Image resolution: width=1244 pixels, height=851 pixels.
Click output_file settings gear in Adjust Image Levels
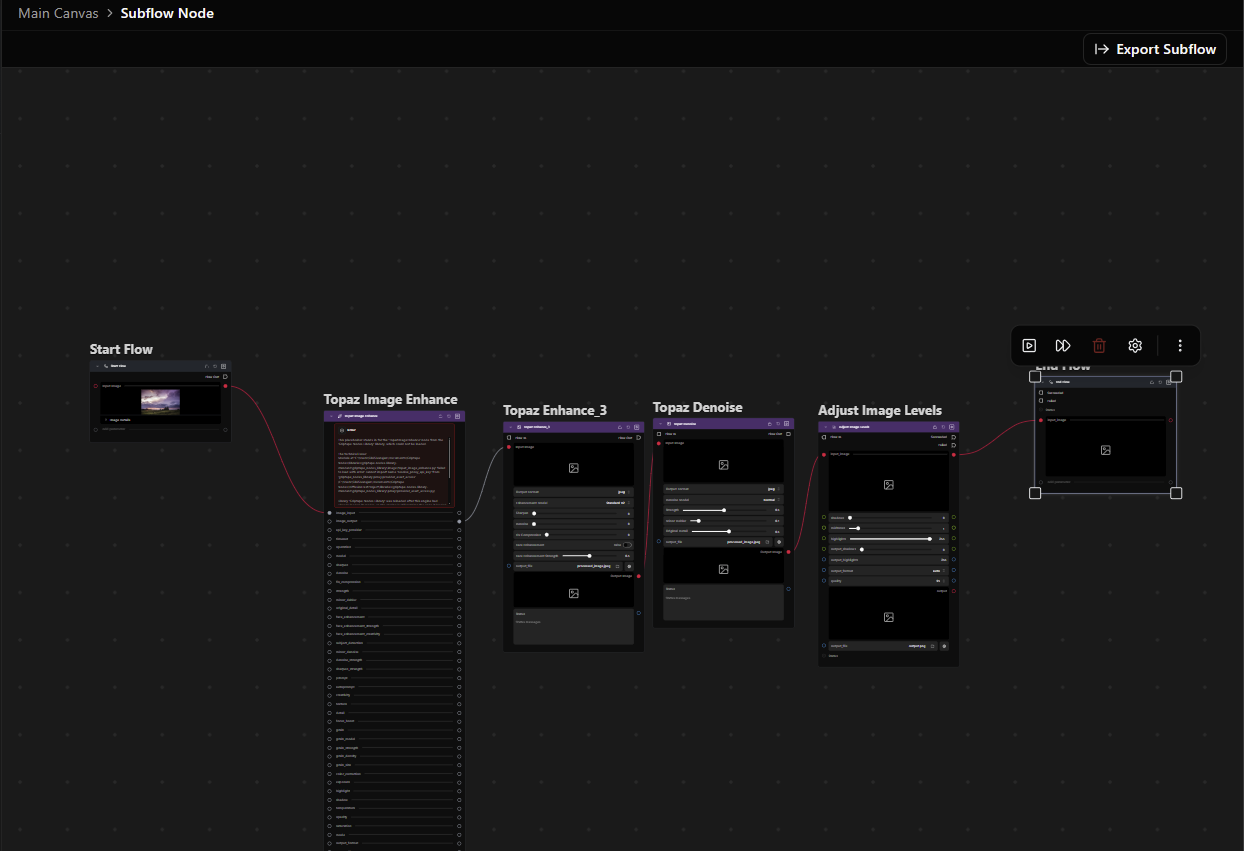(x=944, y=646)
